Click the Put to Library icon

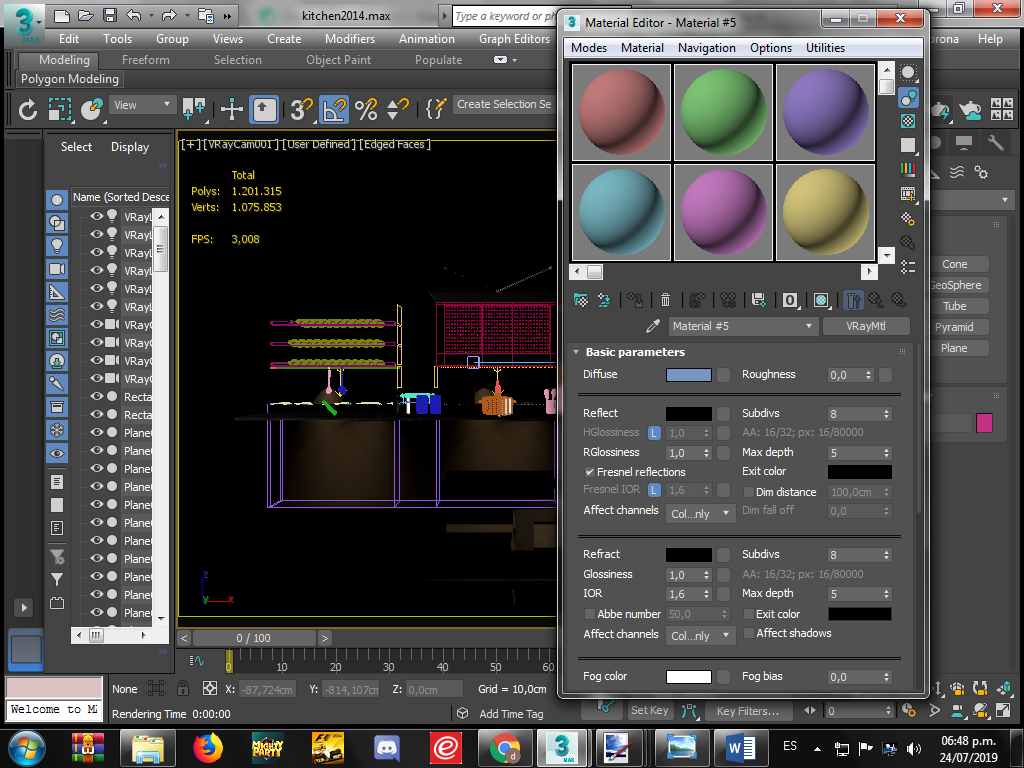[758, 299]
